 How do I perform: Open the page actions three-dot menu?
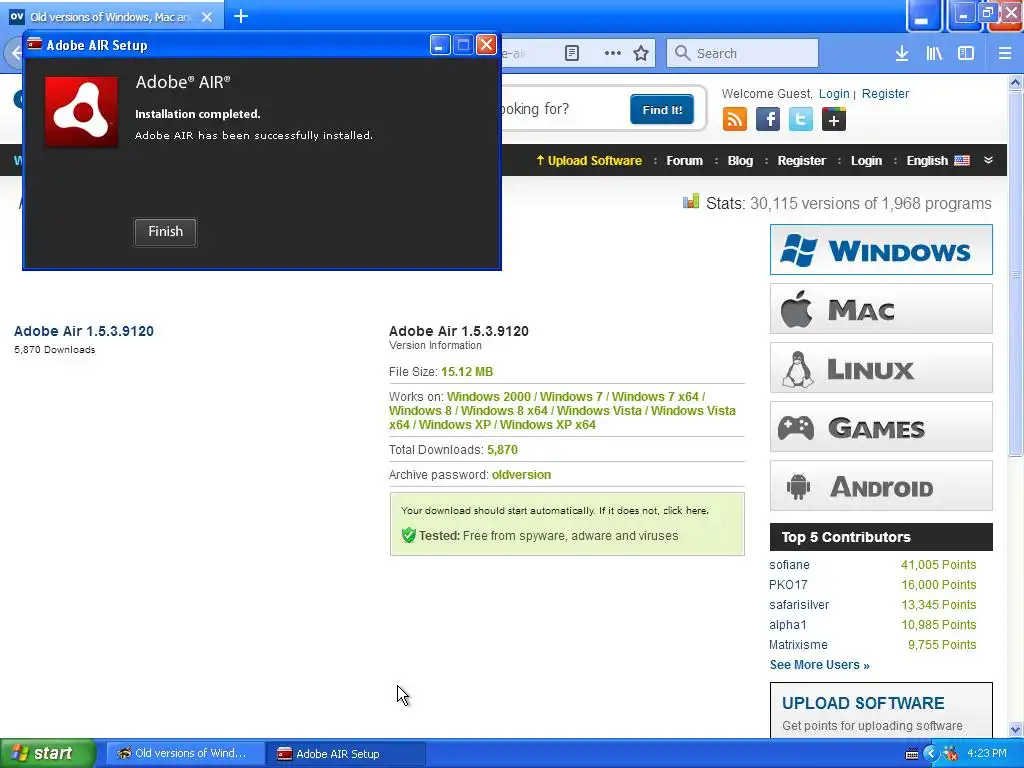point(613,53)
